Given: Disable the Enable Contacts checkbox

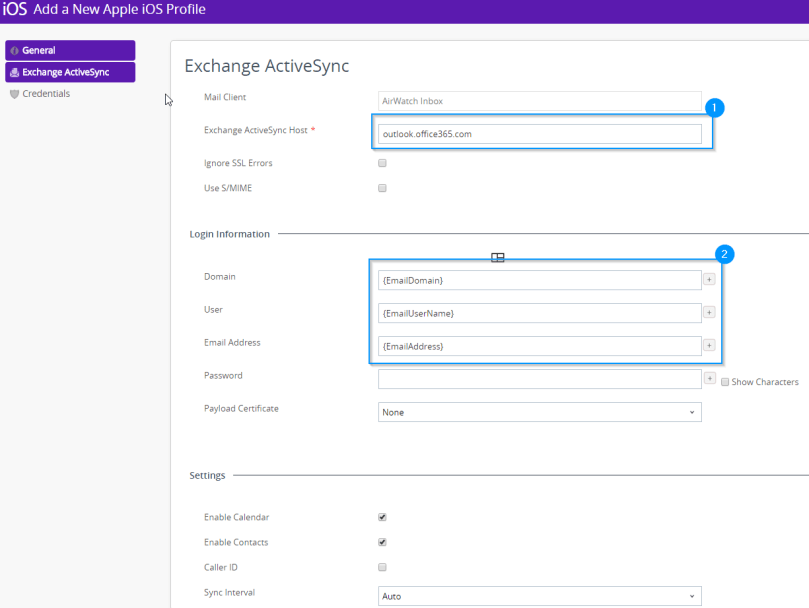Looking at the screenshot, I should pos(382,542).
